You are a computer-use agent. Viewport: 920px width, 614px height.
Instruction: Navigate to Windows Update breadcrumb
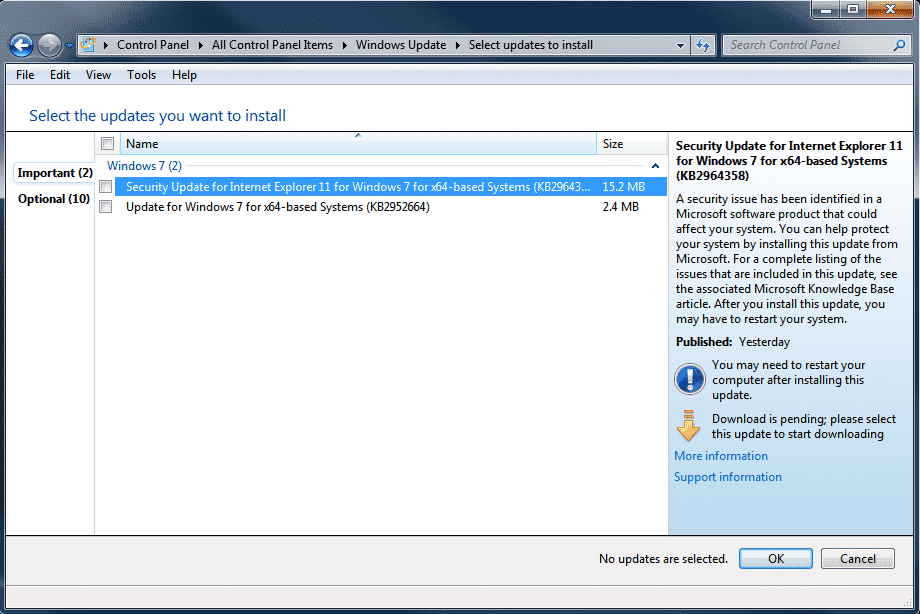pos(401,45)
